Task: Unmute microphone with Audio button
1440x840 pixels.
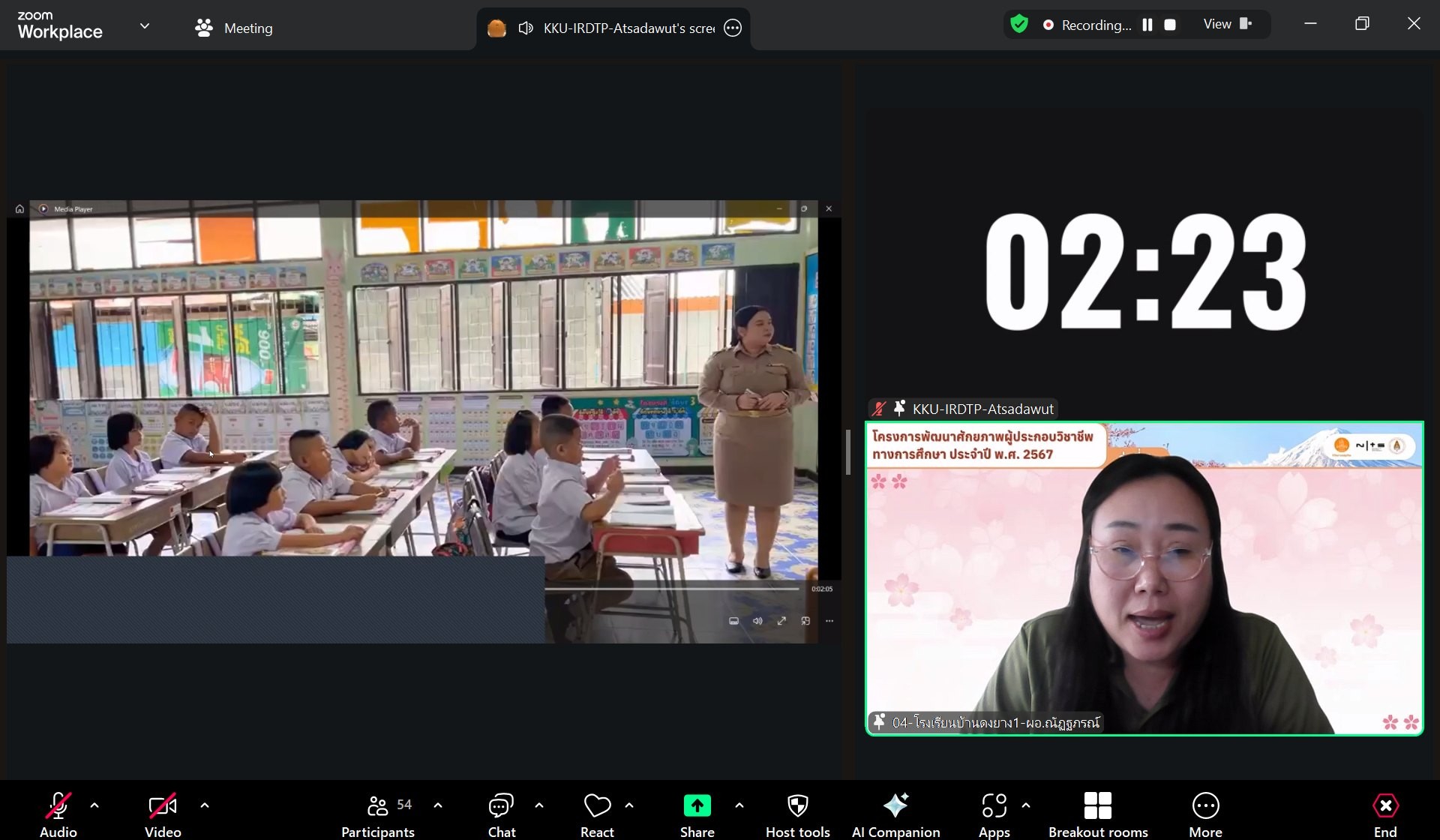Action: (x=58, y=813)
